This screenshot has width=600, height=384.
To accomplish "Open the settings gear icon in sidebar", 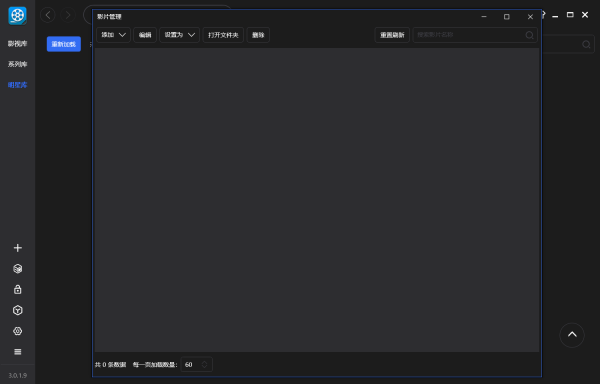I will click(18, 331).
